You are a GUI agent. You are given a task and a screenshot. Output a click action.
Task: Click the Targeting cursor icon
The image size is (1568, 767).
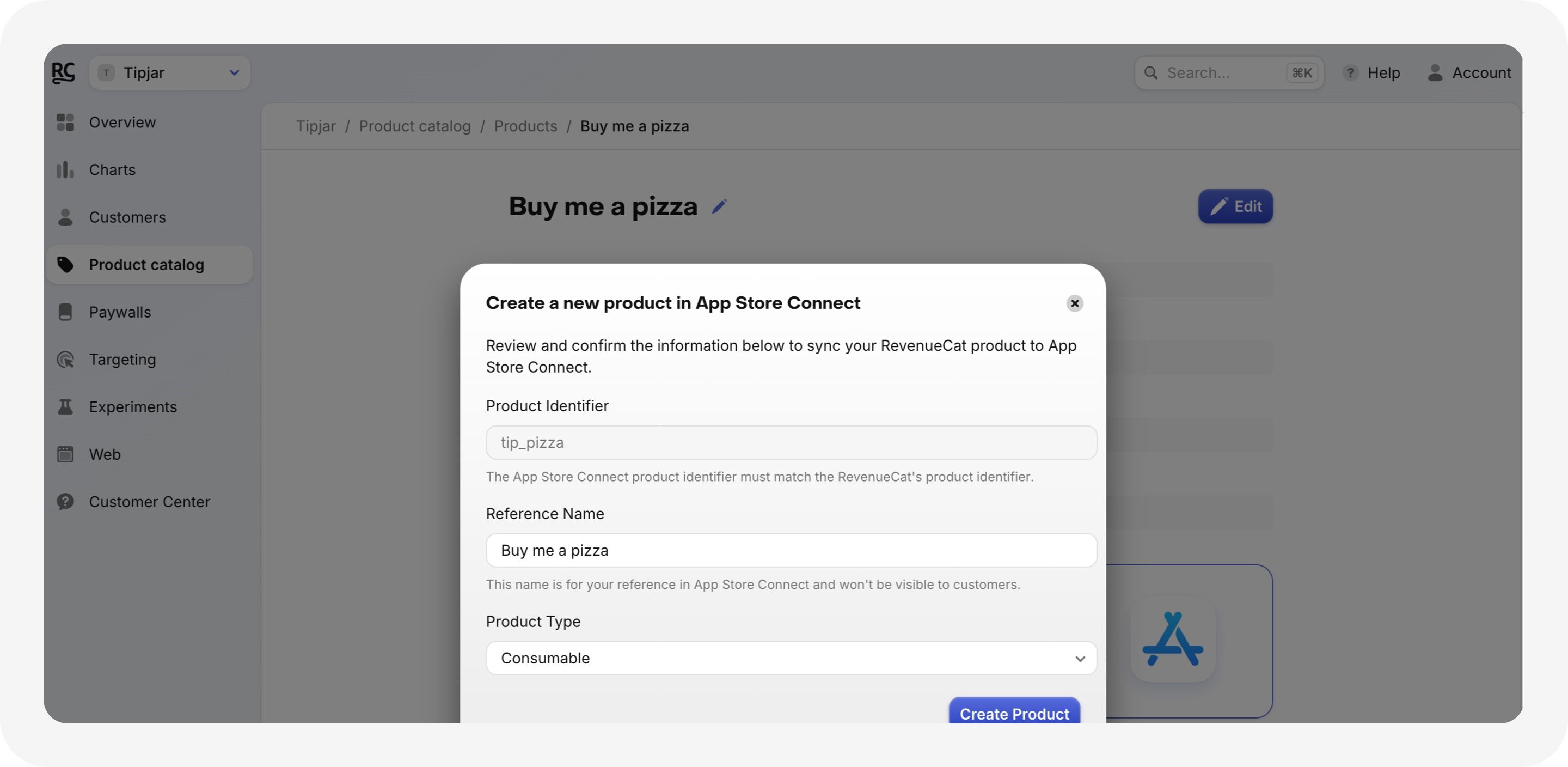[x=65, y=360]
